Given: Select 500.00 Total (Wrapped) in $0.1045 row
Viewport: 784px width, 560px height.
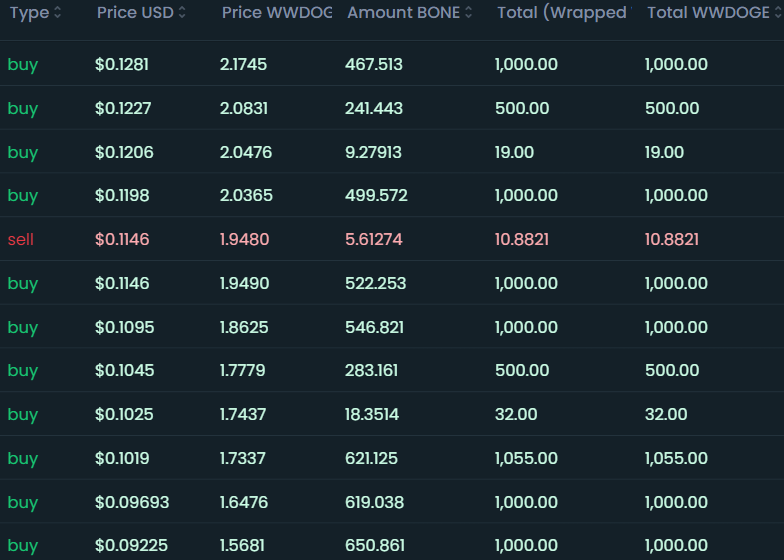Looking at the screenshot, I should (522, 370).
